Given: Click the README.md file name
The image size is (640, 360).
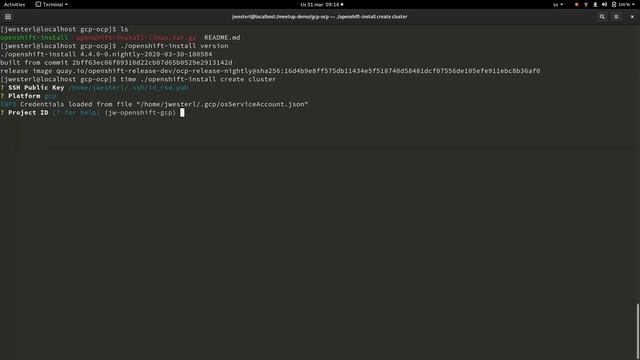Looking at the screenshot, I should tap(222, 38).
